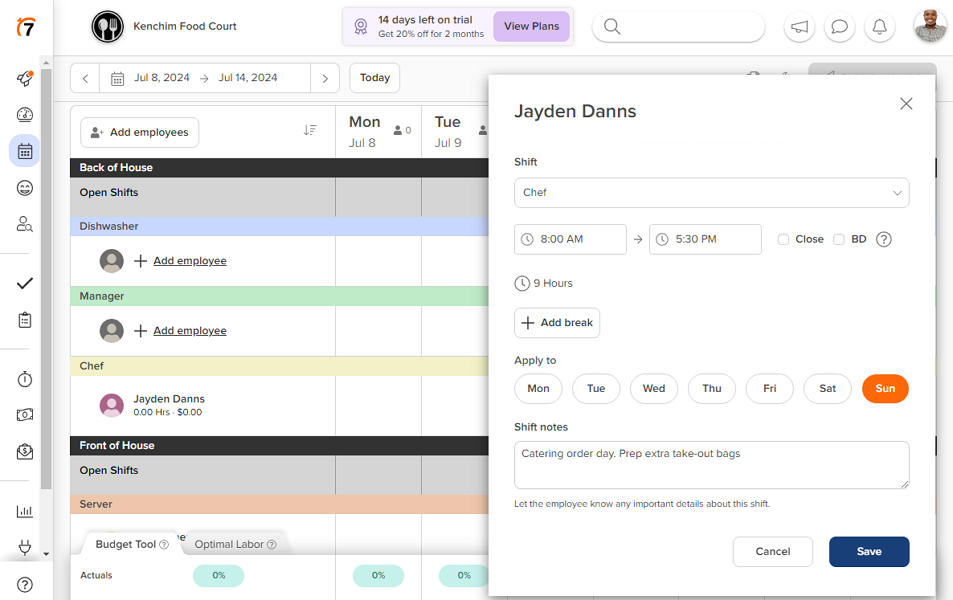Click Add employee under Dishwasher
This screenshot has height=600, width=953.
[x=190, y=261]
